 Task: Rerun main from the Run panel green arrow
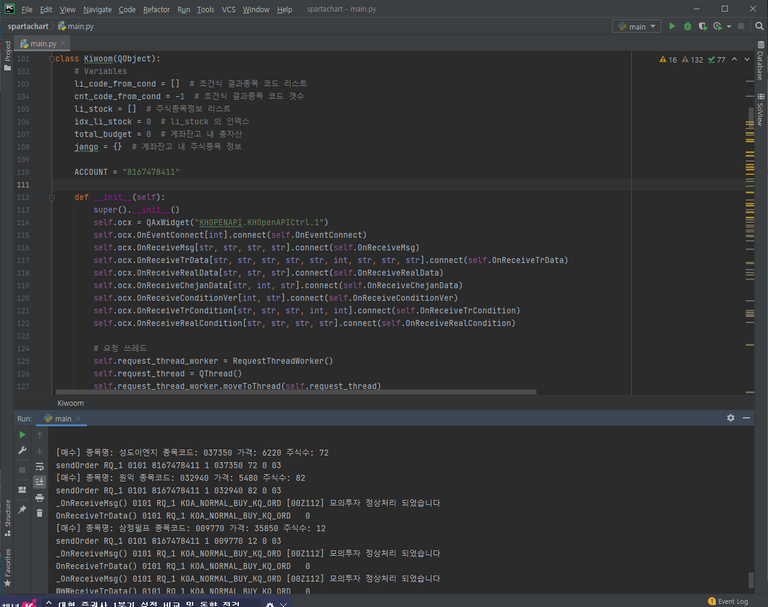click(22, 435)
